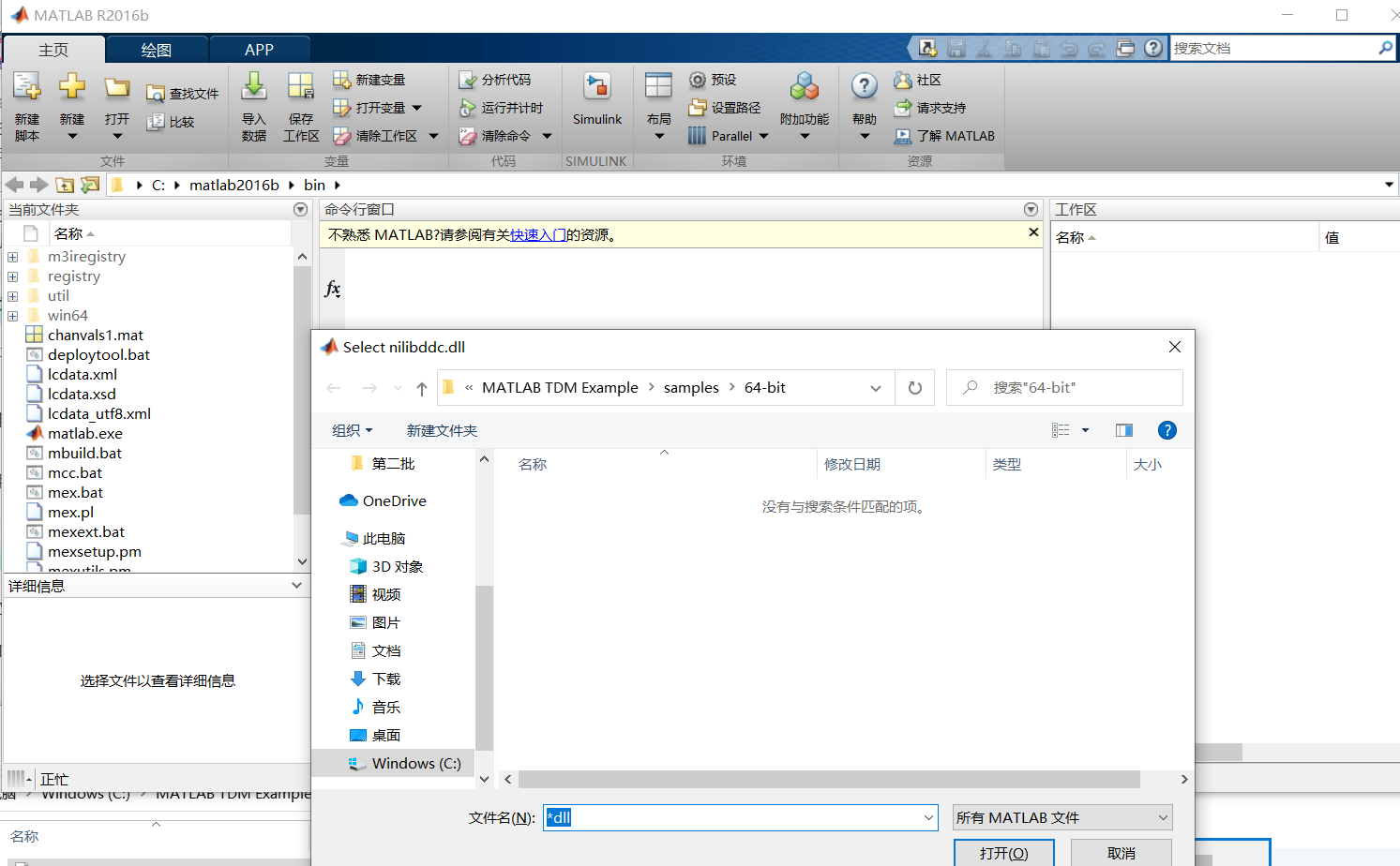
Task: Click the dialog's 搜索"64-bit" search box
Action: click(x=1064, y=387)
